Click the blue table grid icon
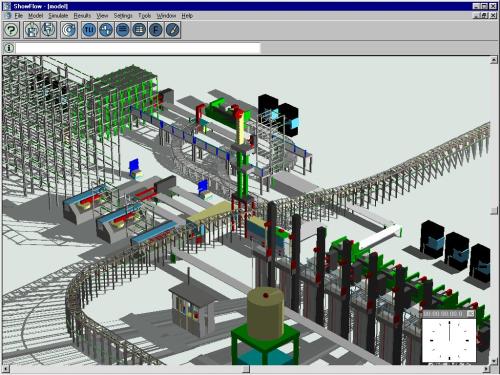 (139, 30)
